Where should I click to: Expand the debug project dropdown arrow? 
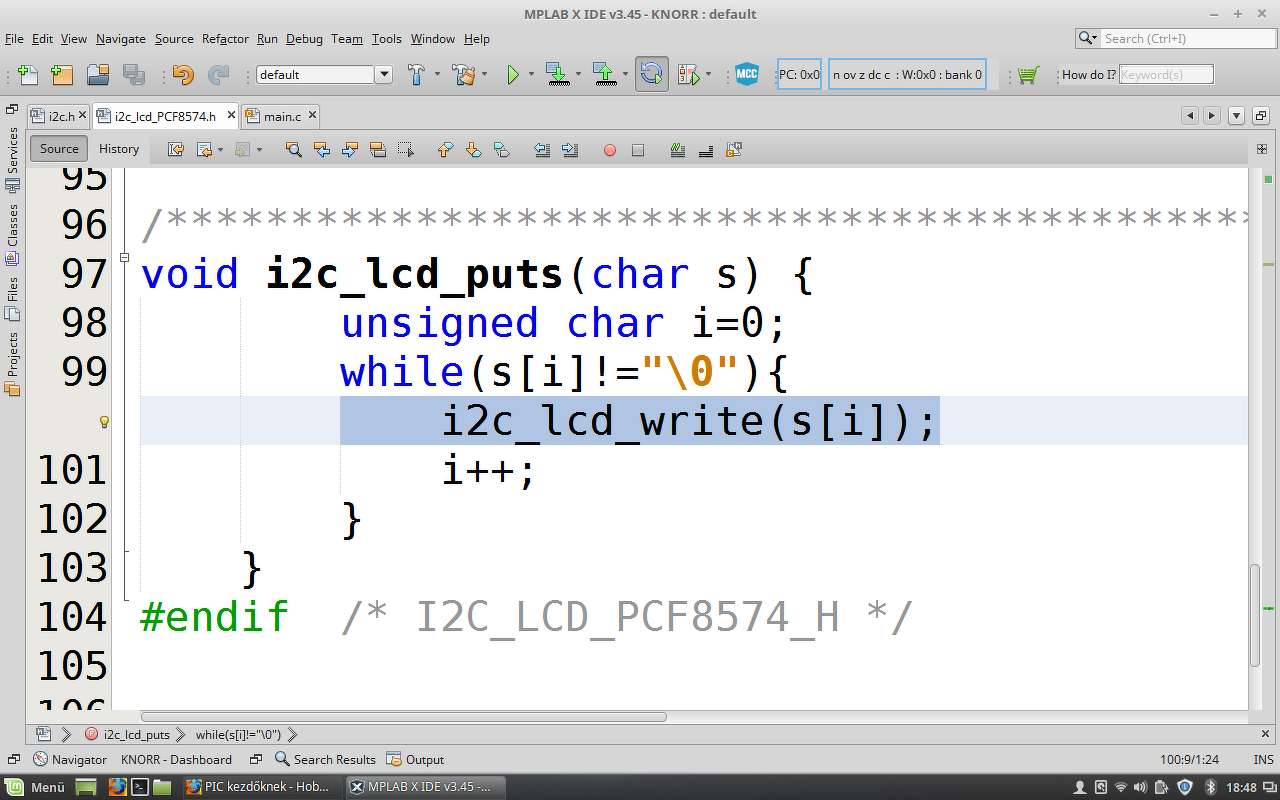708,74
